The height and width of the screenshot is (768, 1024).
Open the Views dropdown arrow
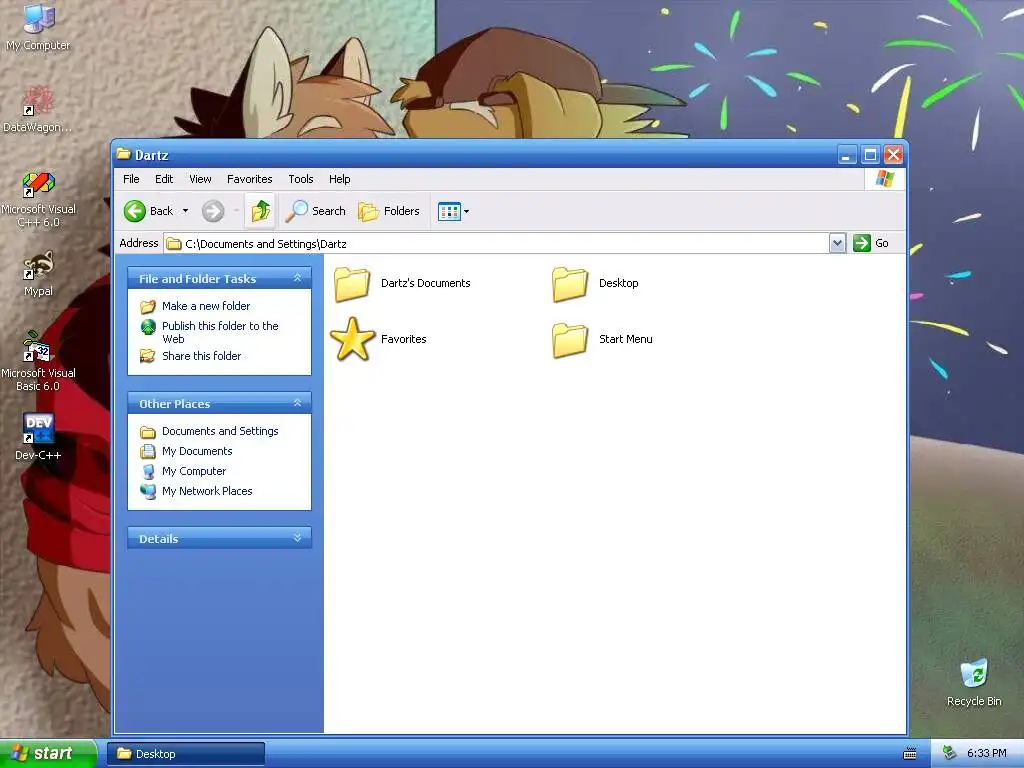pos(466,211)
